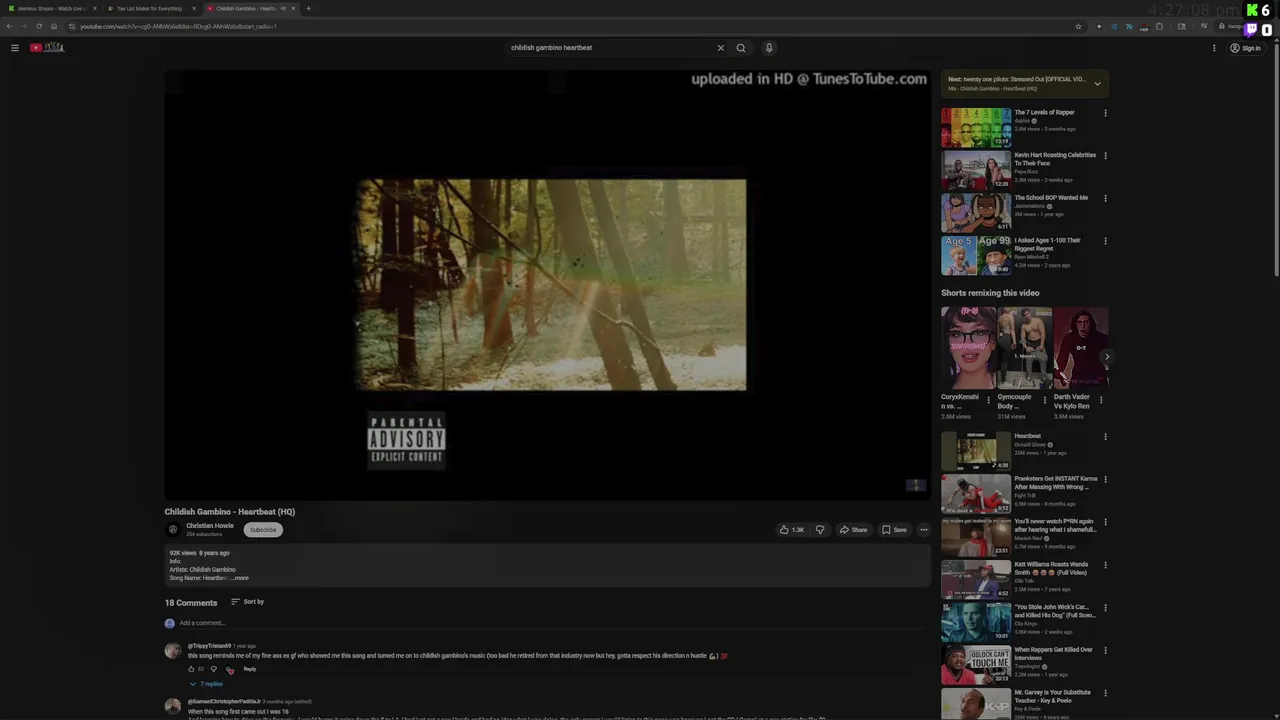Expand the 7 replies thread

(x=207, y=684)
